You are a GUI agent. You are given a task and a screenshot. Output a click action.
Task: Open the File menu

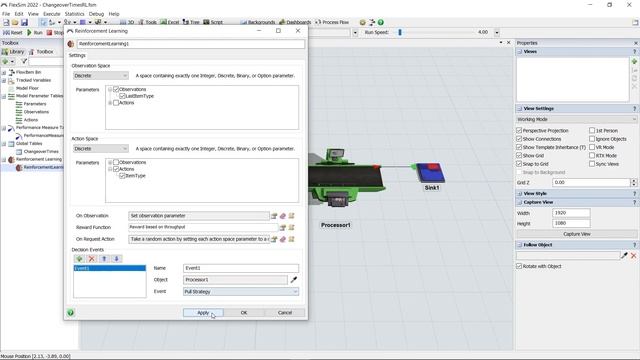point(6,14)
